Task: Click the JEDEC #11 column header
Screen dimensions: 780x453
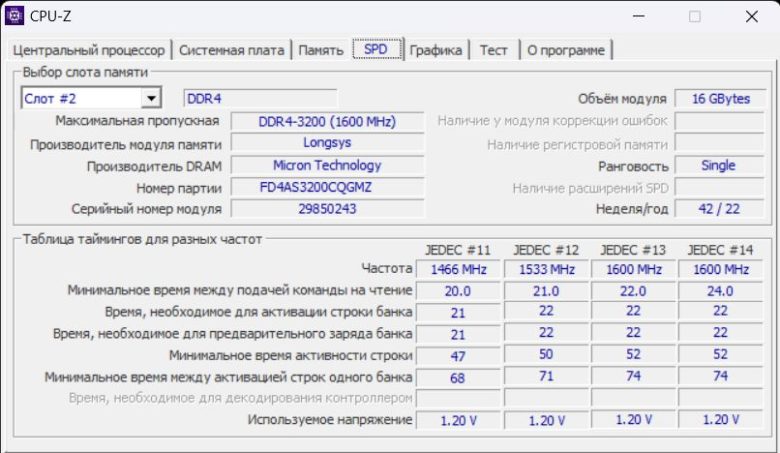Action: [x=458, y=250]
